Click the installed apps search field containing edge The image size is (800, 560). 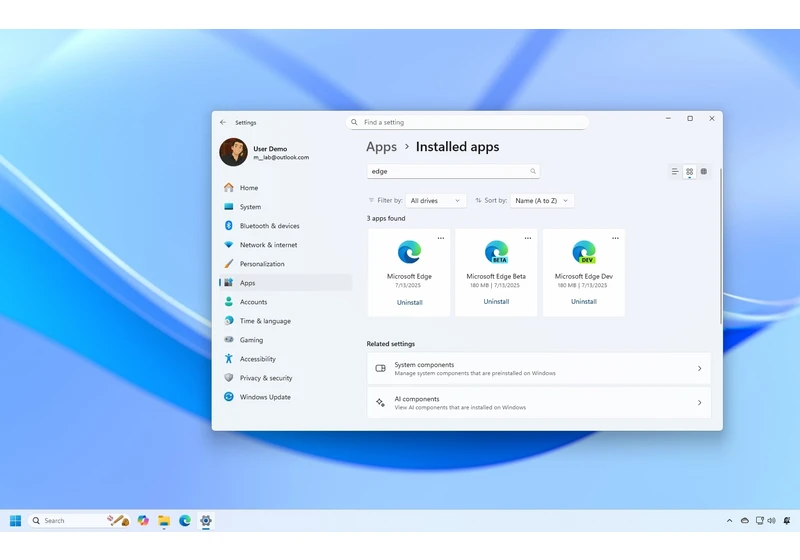coord(453,171)
